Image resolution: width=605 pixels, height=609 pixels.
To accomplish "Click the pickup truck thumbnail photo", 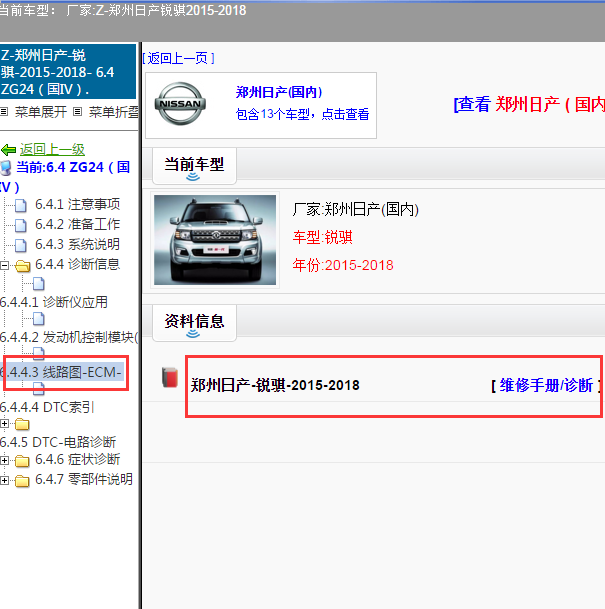I will coord(215,240).
